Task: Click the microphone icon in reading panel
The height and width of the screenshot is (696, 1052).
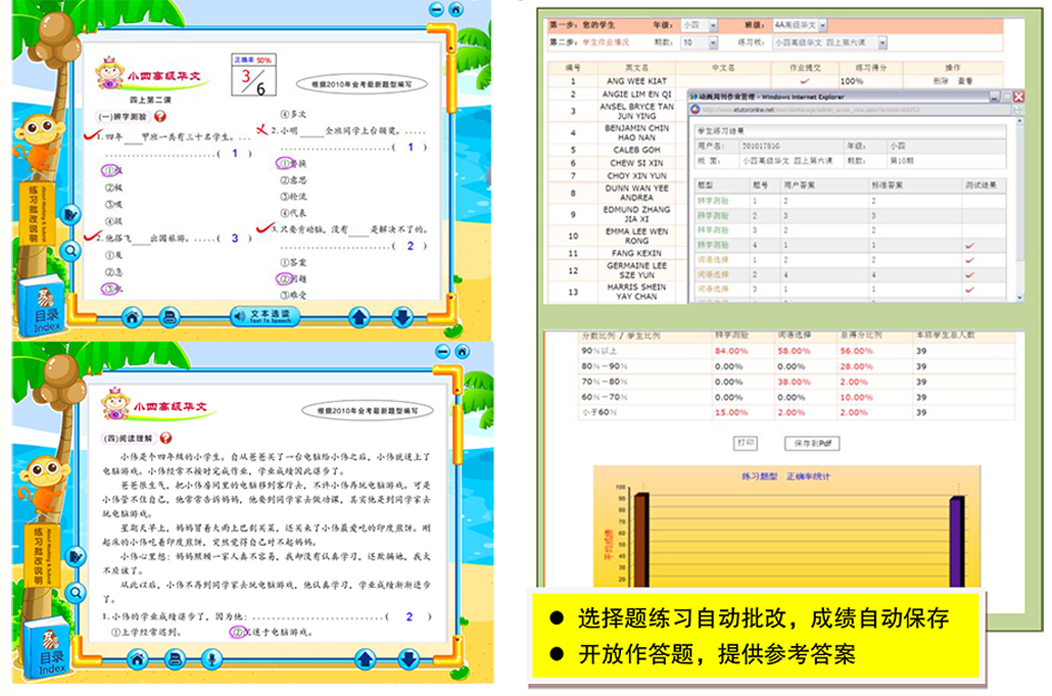Action: pyautogui.click(x=211, y=660)
